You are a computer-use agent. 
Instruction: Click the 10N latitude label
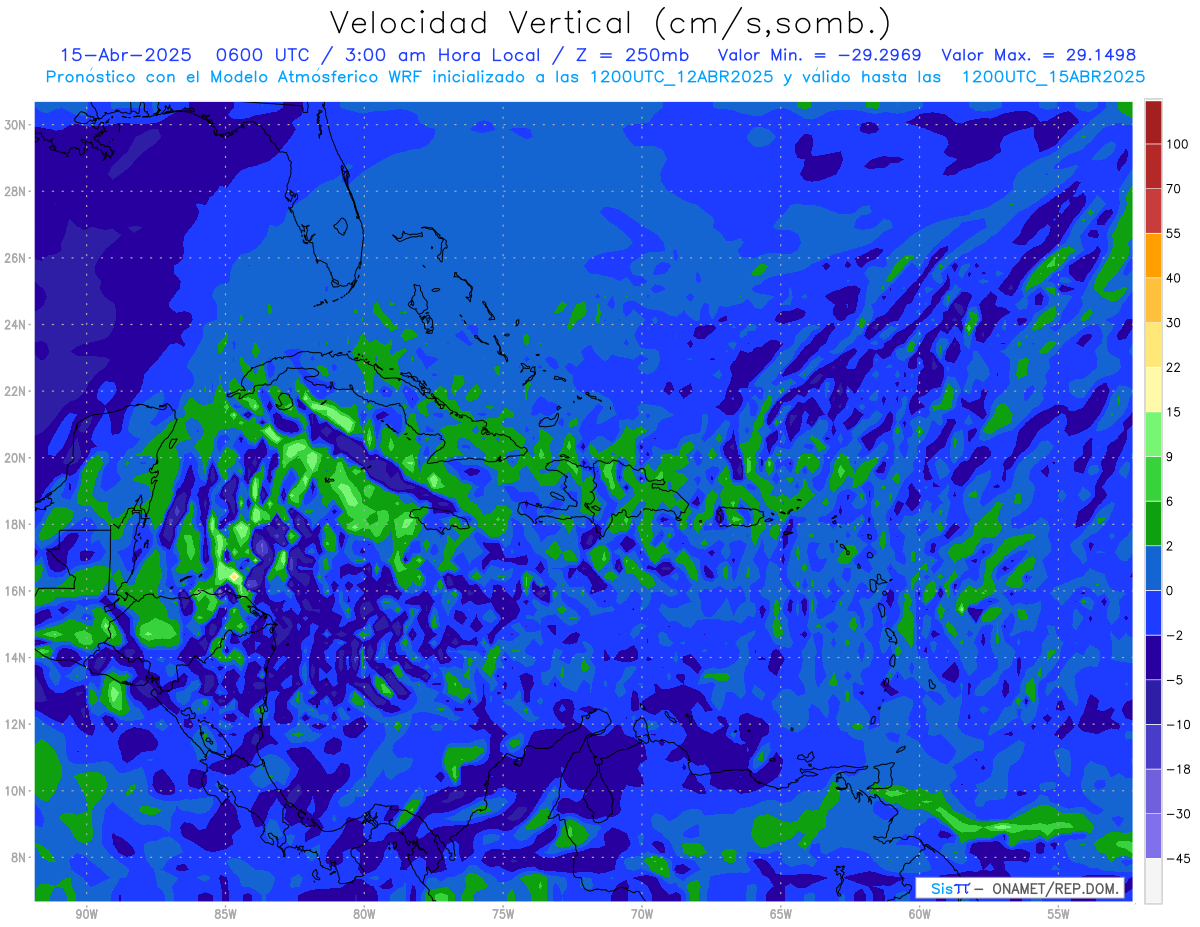(x=15, y=791)
